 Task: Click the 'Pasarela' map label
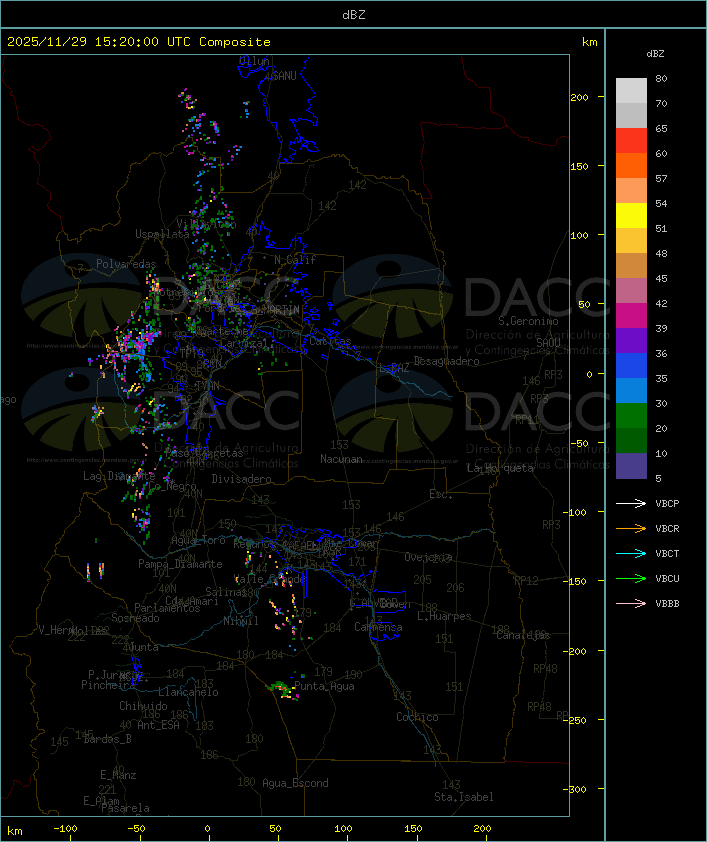(x=125, y=808)
